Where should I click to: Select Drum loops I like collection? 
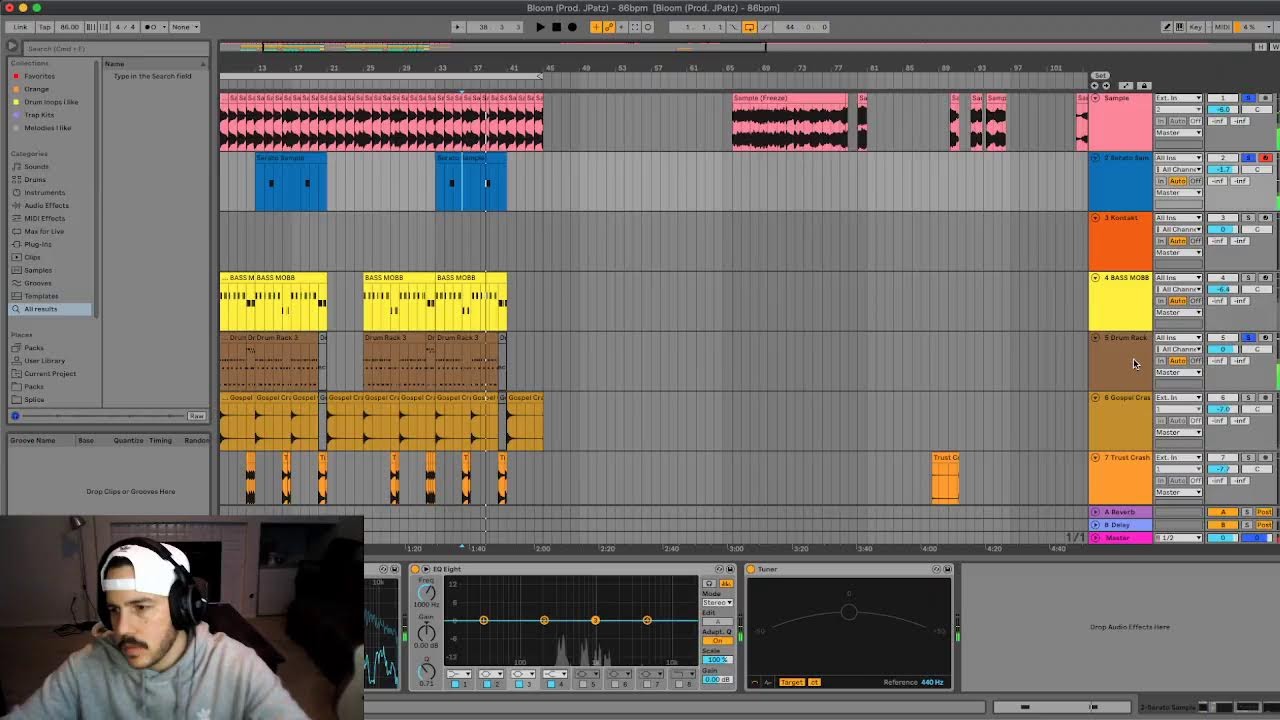(x=51, y=102)
